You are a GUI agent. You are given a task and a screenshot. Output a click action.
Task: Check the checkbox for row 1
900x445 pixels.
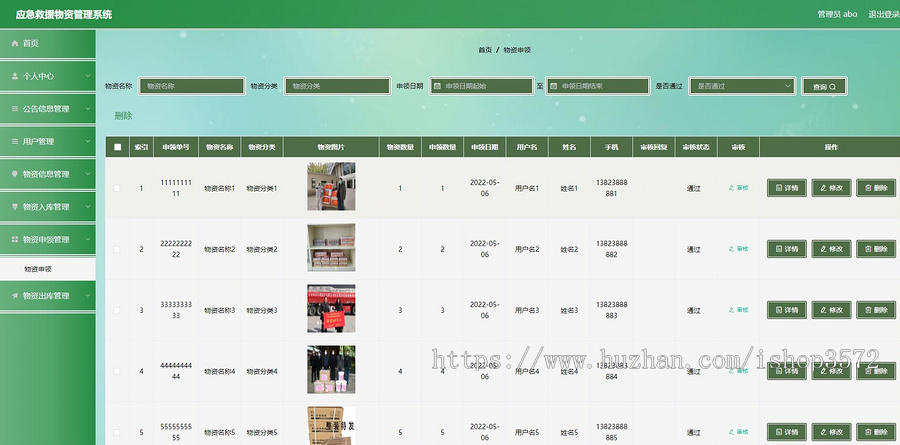(x=117, y=188)
